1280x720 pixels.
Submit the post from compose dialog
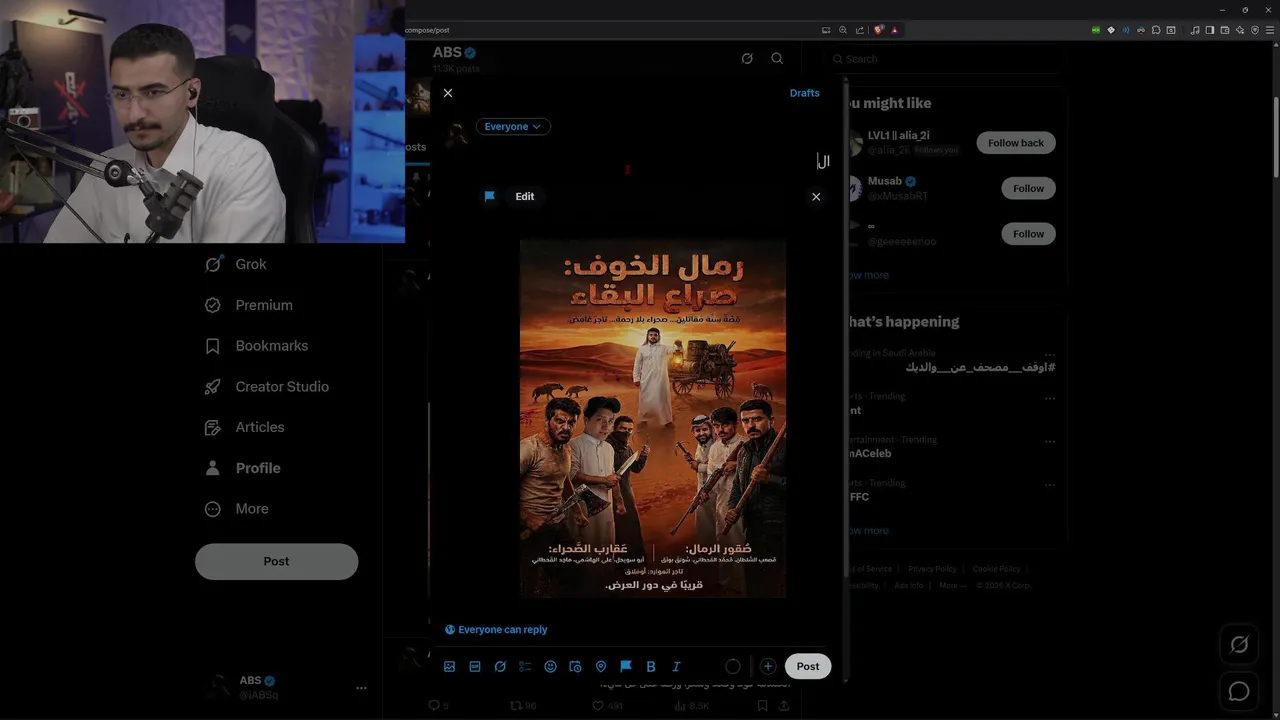tap(808, 666)
